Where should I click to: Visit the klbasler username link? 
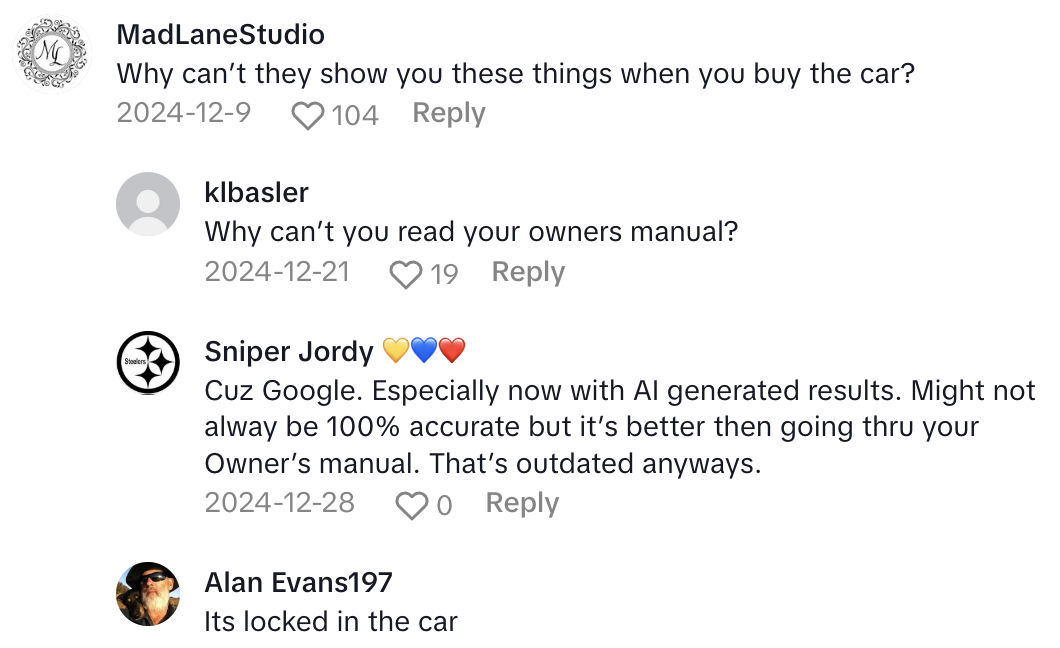tap(257, 191)
